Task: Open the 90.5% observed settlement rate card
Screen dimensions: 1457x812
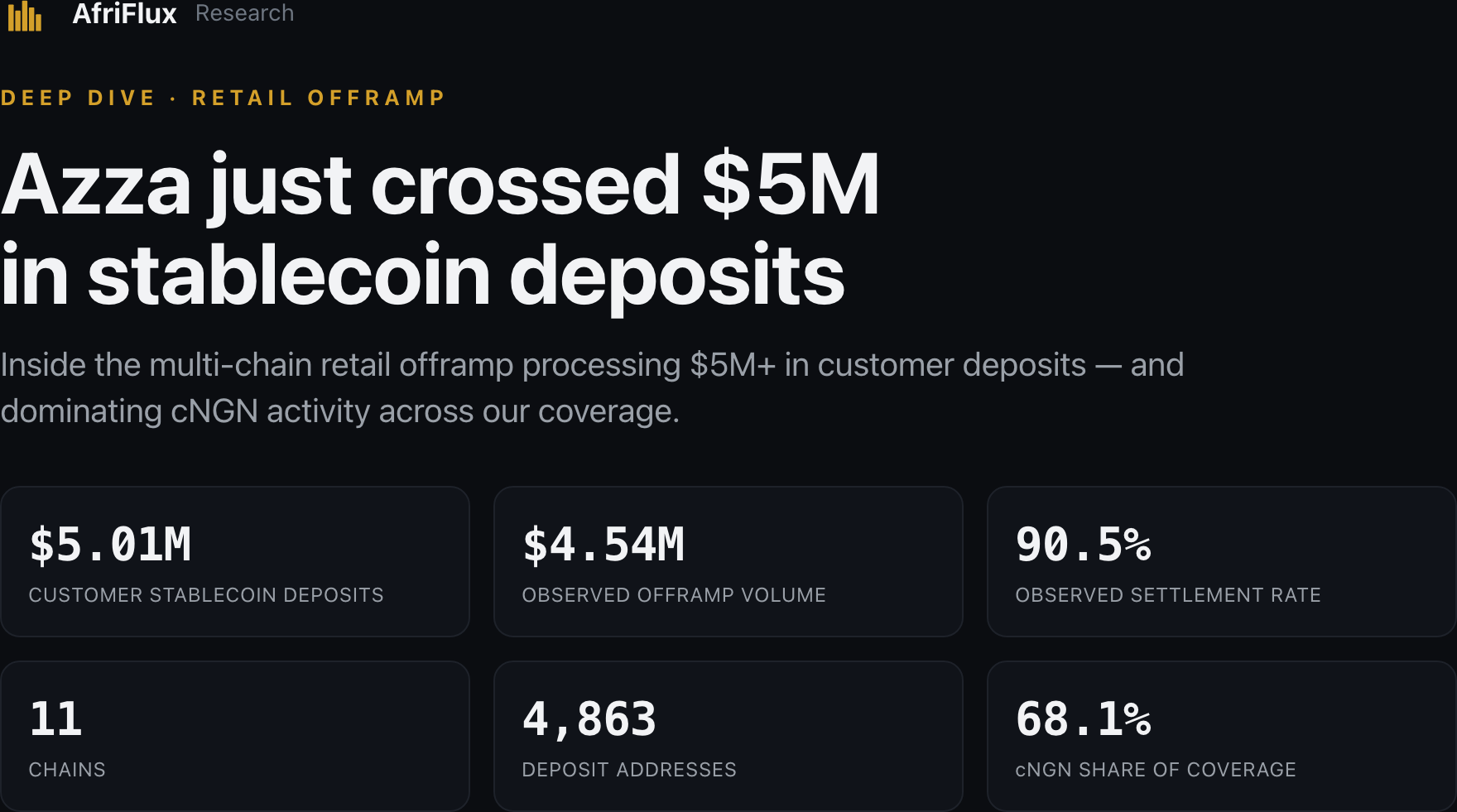Action: click(x=1222, y=561)
